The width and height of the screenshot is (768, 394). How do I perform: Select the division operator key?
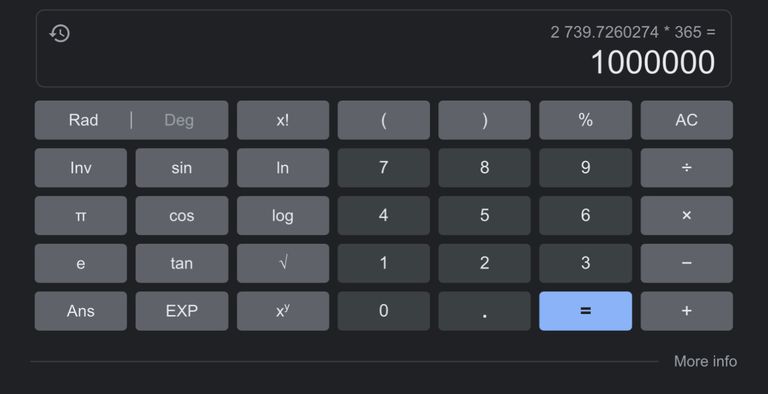[x=686, y=168]
